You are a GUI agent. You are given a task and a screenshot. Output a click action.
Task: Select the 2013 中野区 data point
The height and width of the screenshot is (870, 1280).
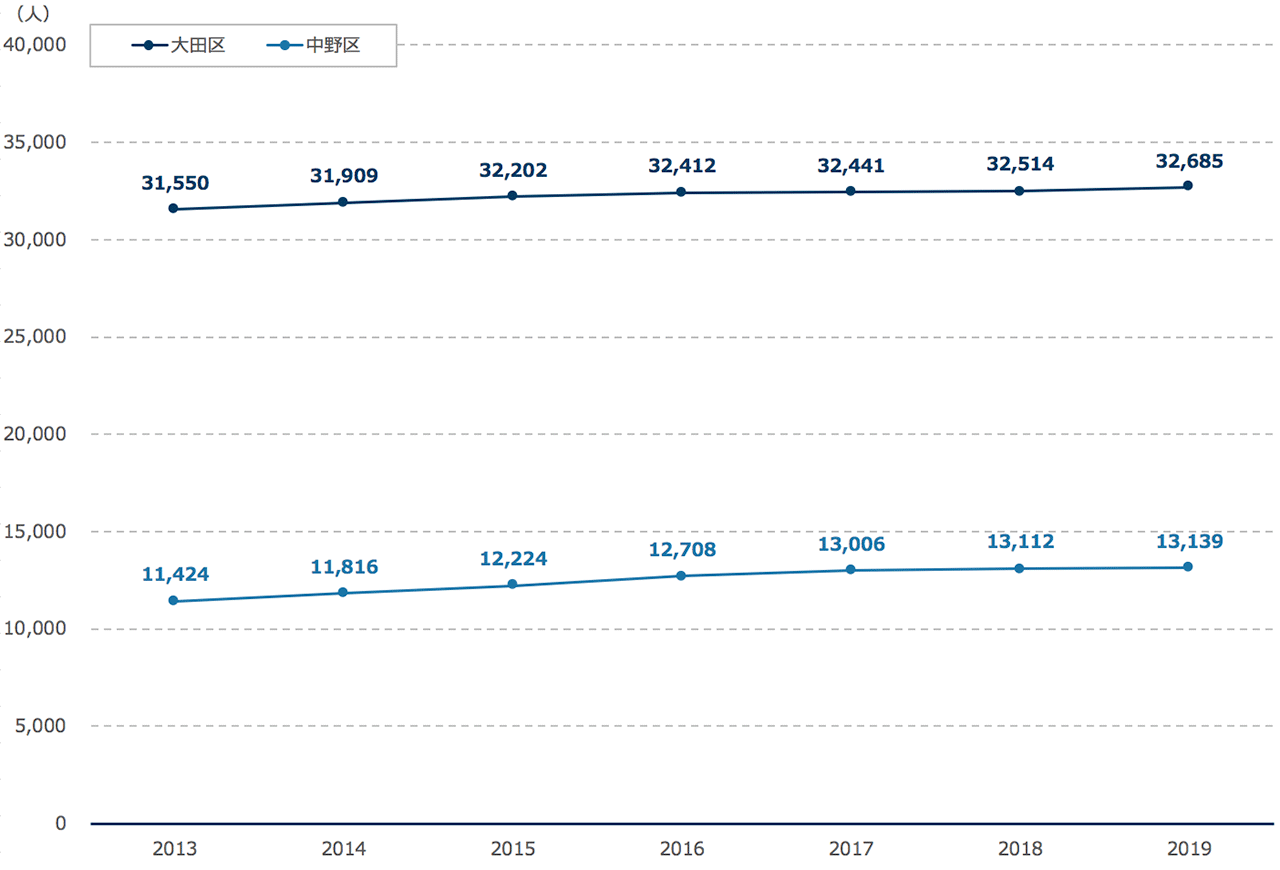click(173, 601)
